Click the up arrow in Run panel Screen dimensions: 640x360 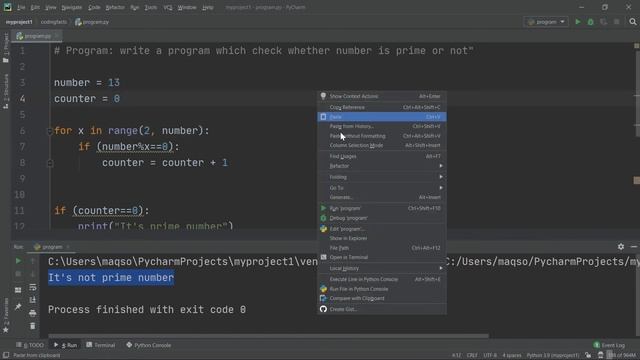point(33,261)
